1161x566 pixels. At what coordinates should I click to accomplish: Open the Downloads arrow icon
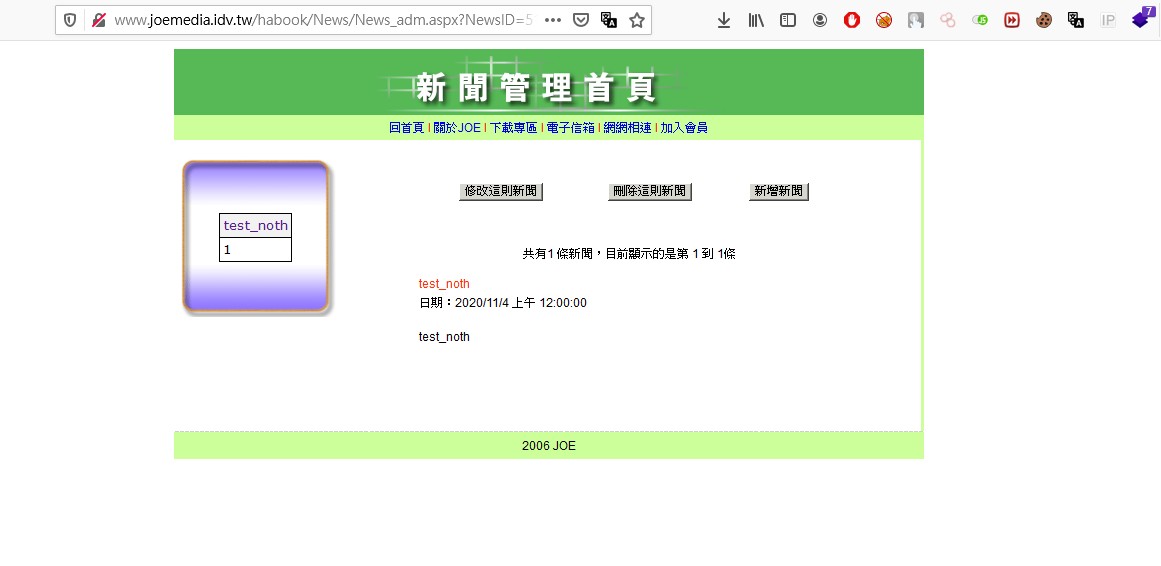724,21
